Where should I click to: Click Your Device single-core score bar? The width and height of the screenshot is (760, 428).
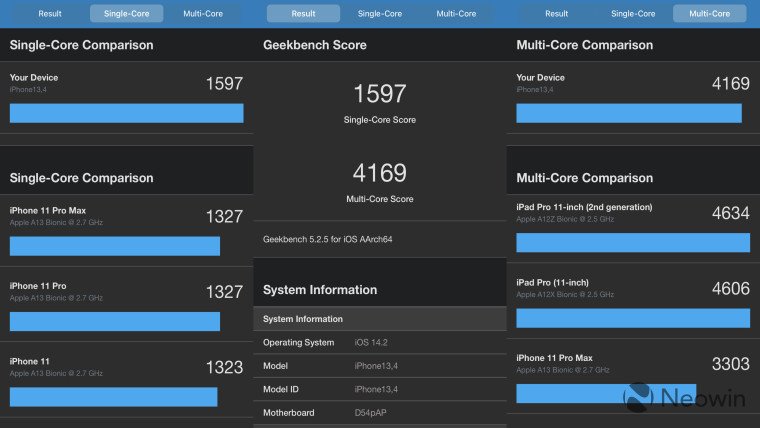coord(127,113)
